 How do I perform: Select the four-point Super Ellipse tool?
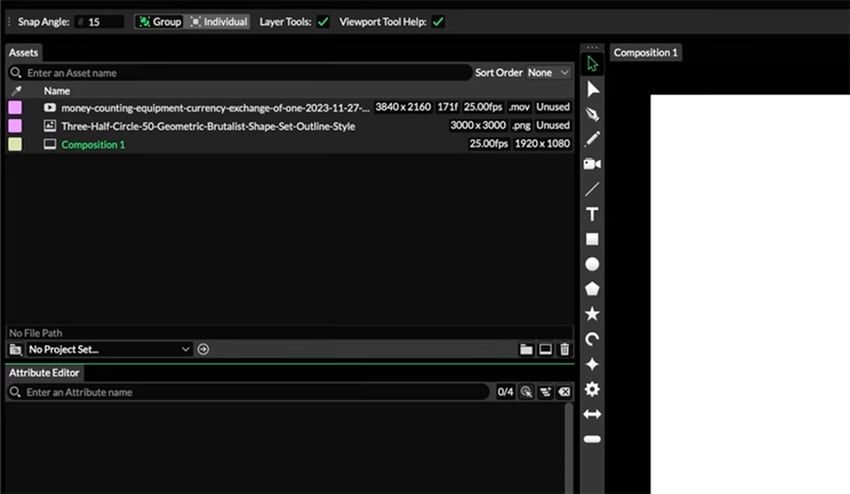[x=592, y=364]
